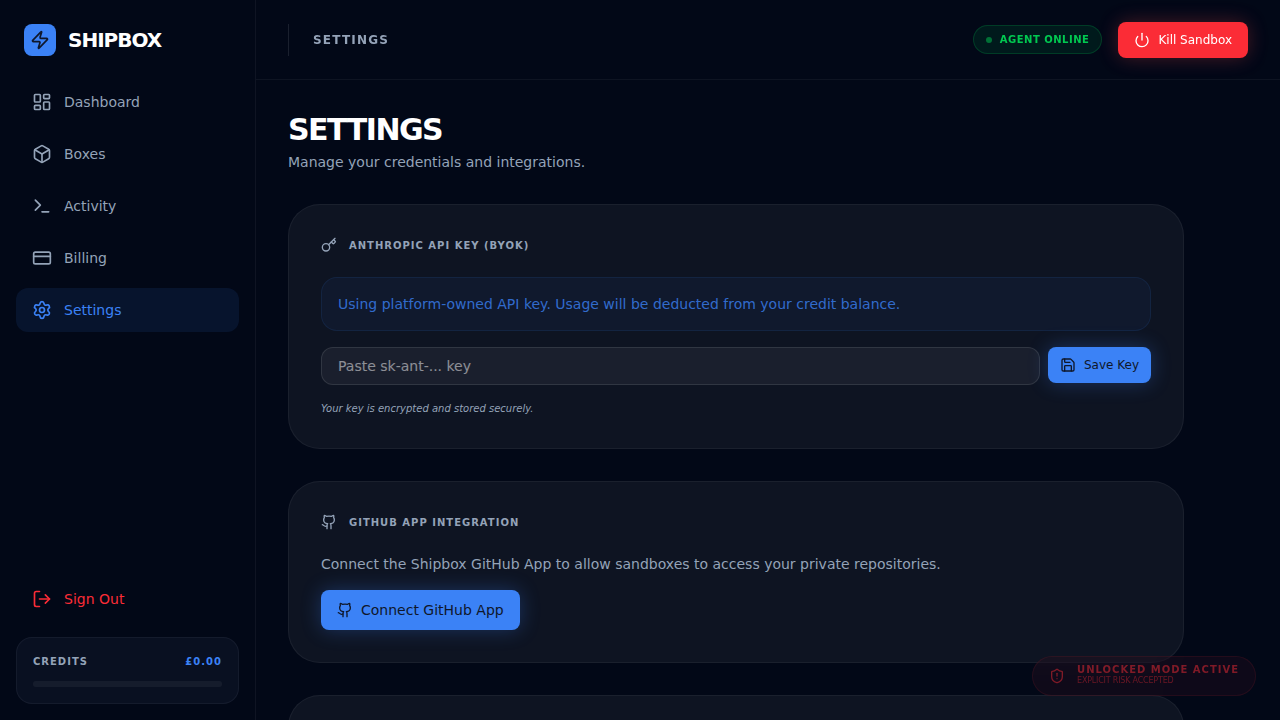Click the GitHub icon next to Integration heading
The image size is (1280, 720).
point(329,522)
